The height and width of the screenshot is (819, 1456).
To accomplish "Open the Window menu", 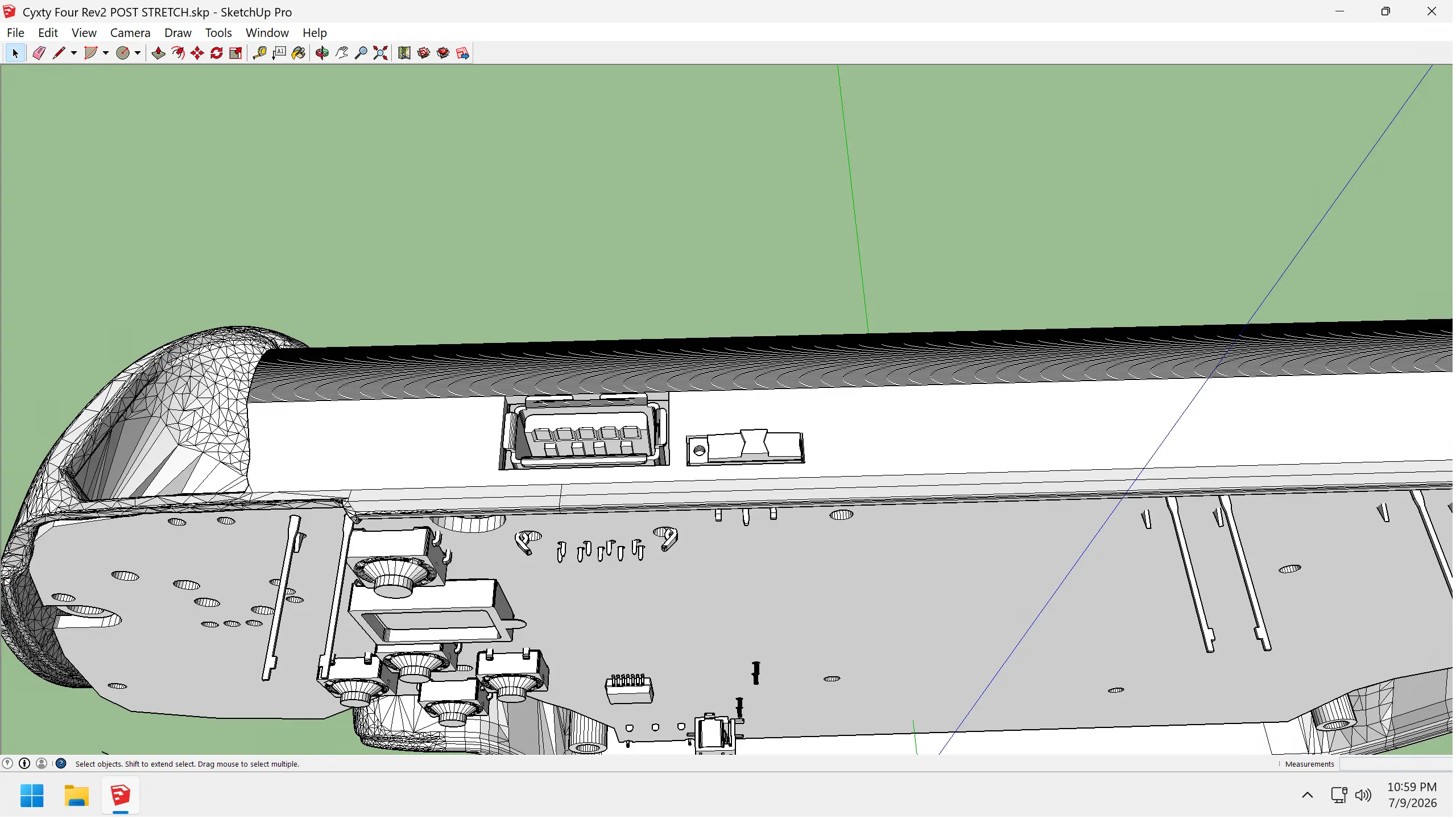I will (267, 33).
